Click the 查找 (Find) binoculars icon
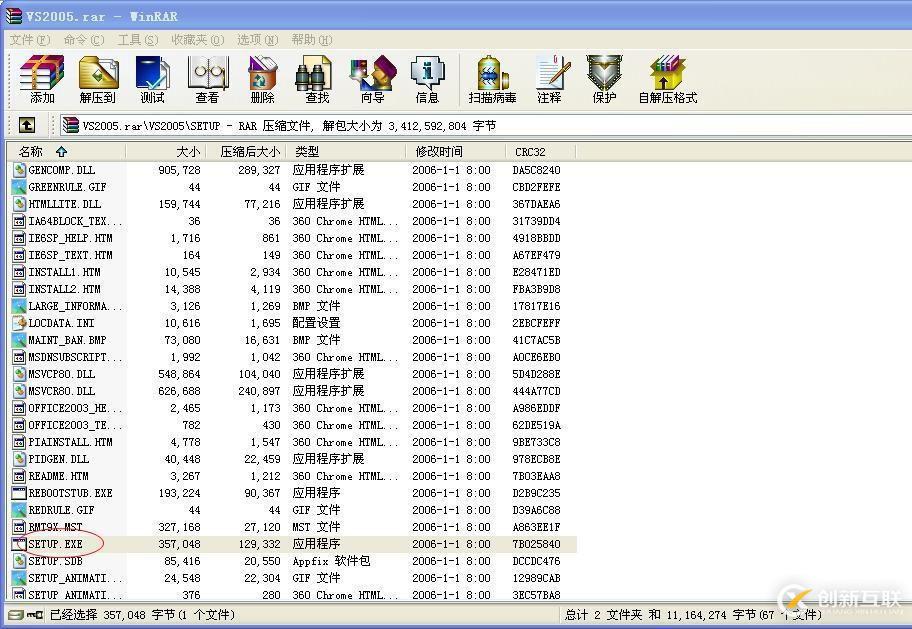Viewport: 912px width, 629px height. 316,73
